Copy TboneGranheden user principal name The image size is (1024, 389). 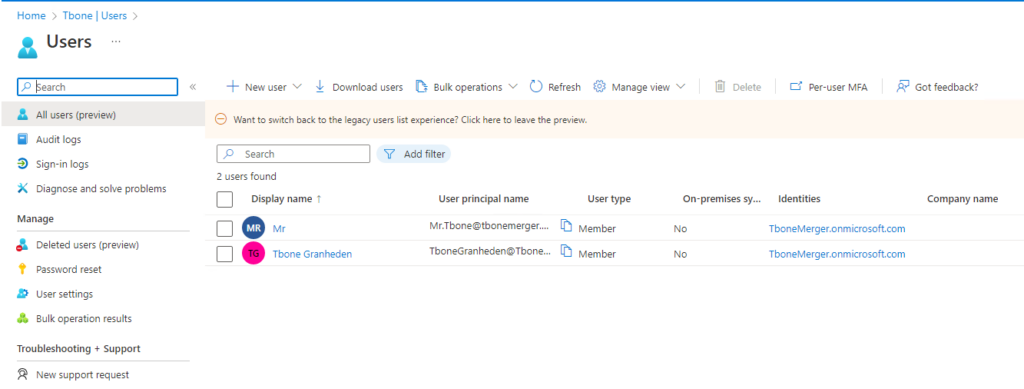click(x=567, y=251)
